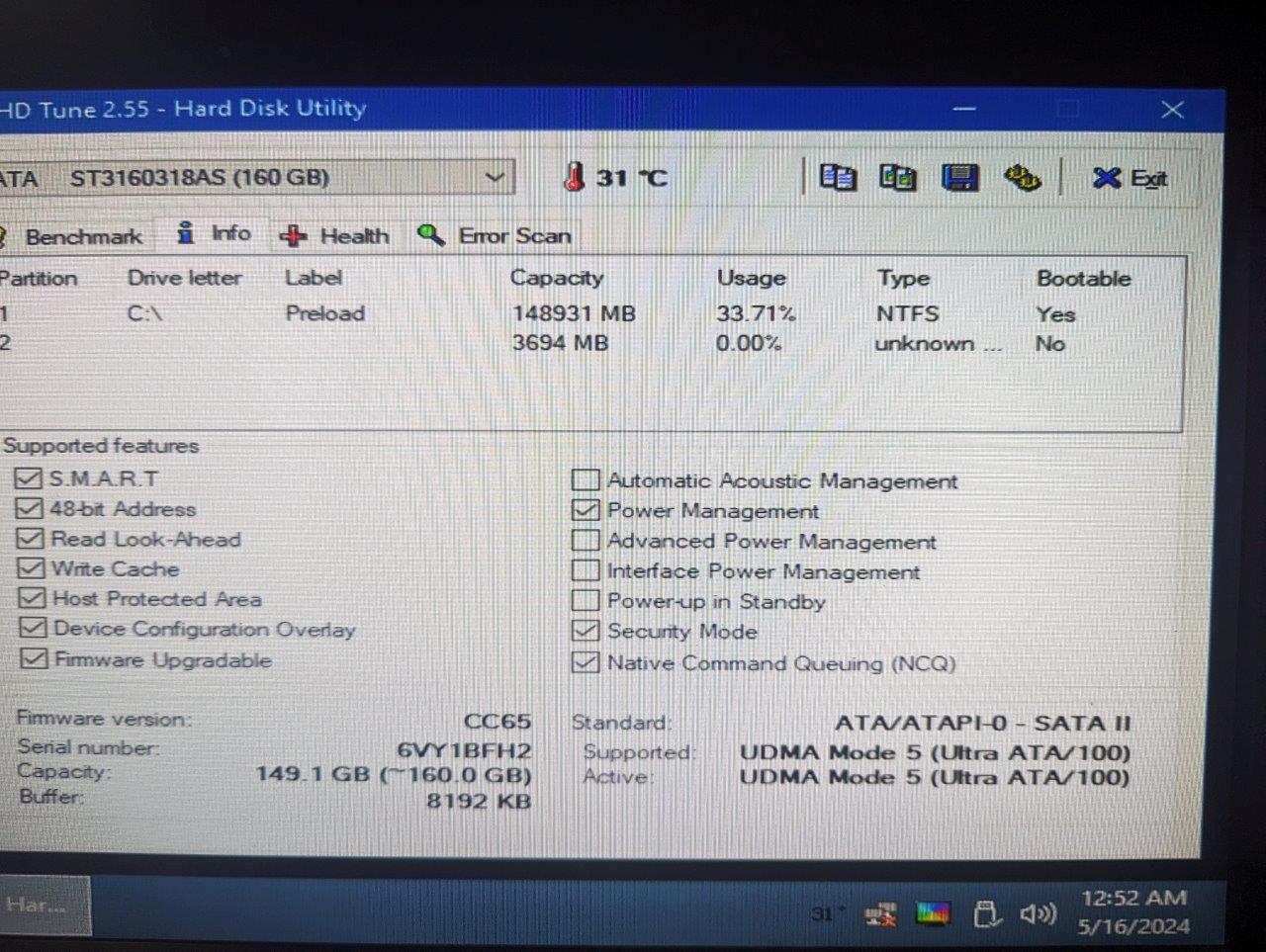This screenshot has width=1266, height=952.
Task: Click the 148931 MB capacity cell
Action: tap(574, 314)
